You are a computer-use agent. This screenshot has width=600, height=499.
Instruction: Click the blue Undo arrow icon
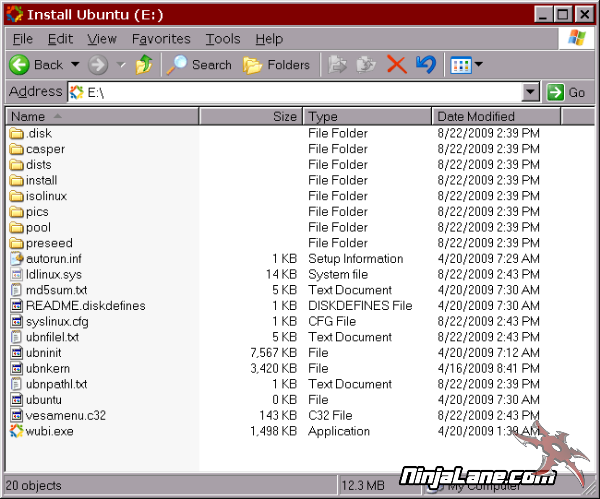[x=426, y=64]
